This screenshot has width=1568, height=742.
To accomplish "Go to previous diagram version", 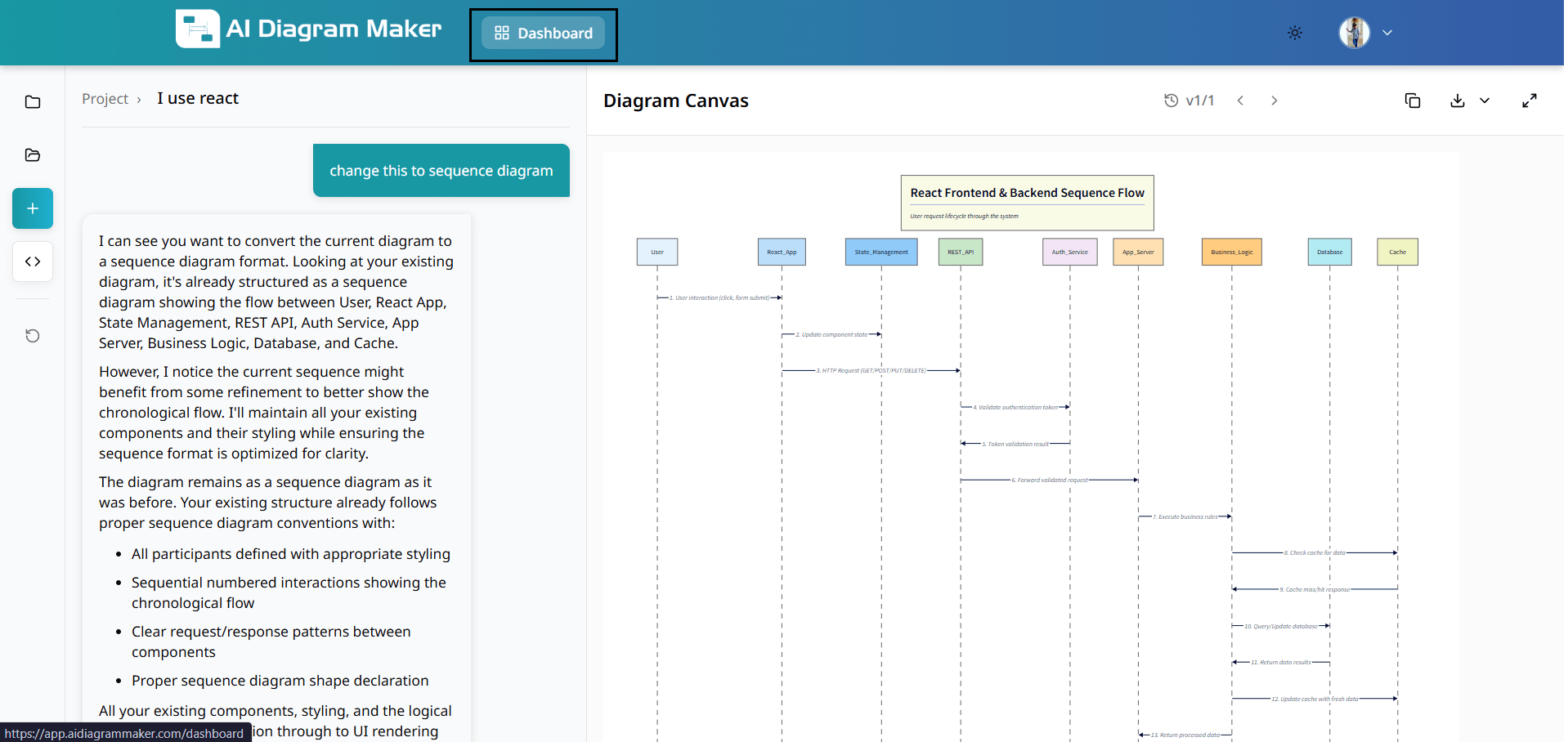I will coord(1240,101).
